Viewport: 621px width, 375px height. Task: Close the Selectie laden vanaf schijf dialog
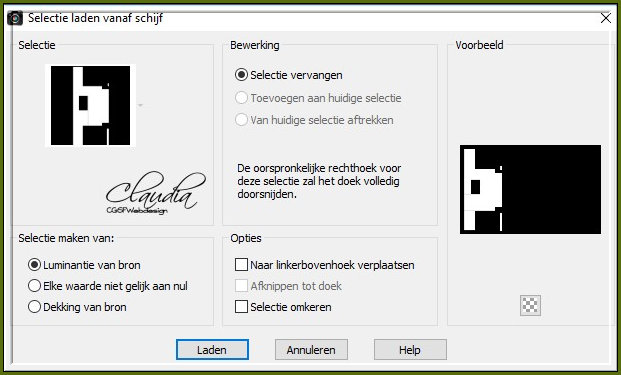606,18
